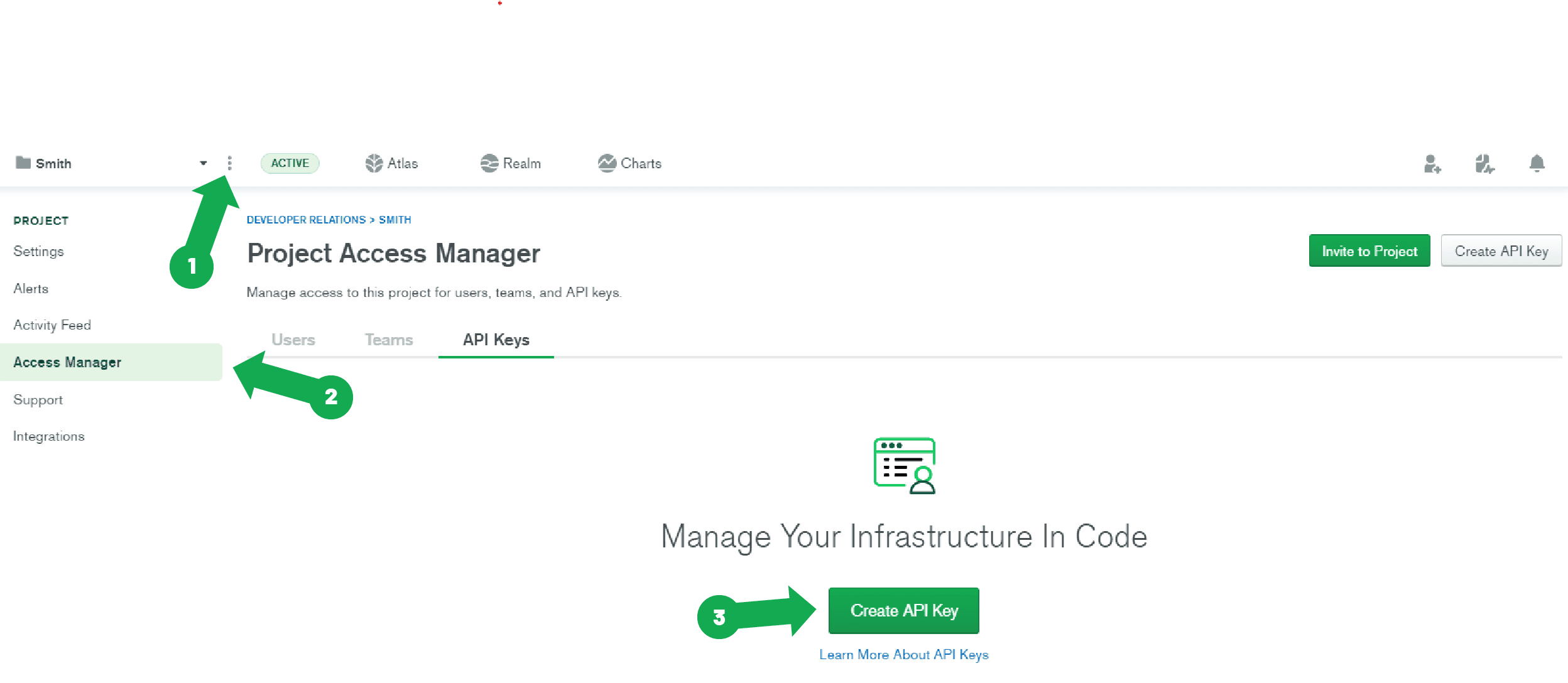Click the Smith project folder icon
Screen dimensions: 1568x683
coord(23,163)
